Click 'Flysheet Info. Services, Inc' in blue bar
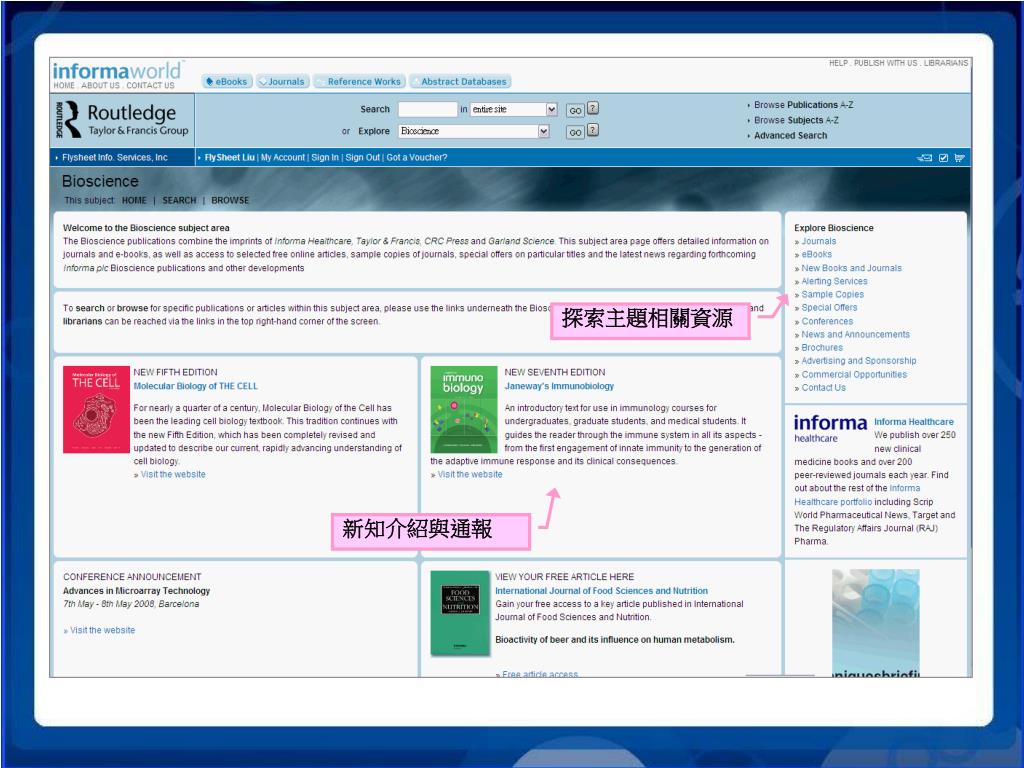 (x=115, y=157)
